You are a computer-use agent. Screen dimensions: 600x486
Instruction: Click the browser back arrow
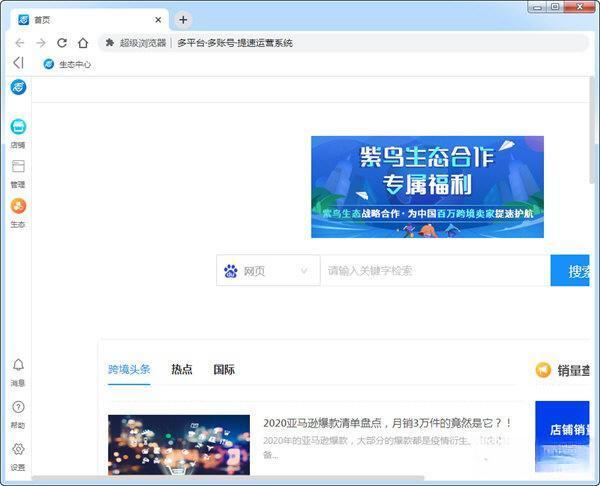click(20, 43)
